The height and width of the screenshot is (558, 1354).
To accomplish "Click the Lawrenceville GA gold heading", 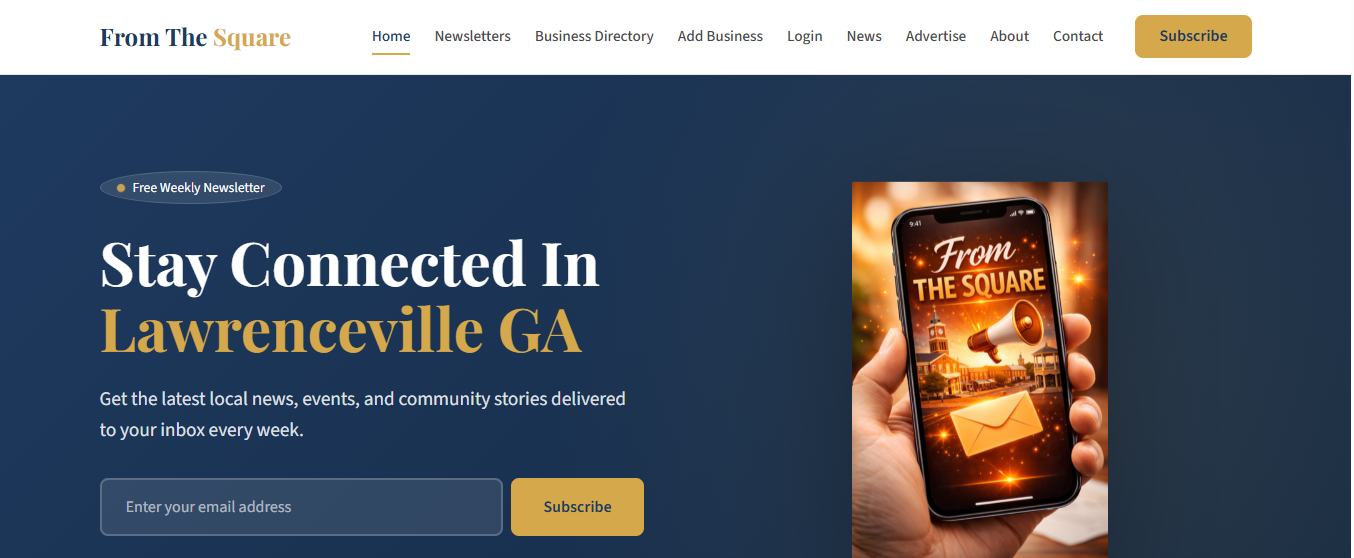I will tap(341, 331).
